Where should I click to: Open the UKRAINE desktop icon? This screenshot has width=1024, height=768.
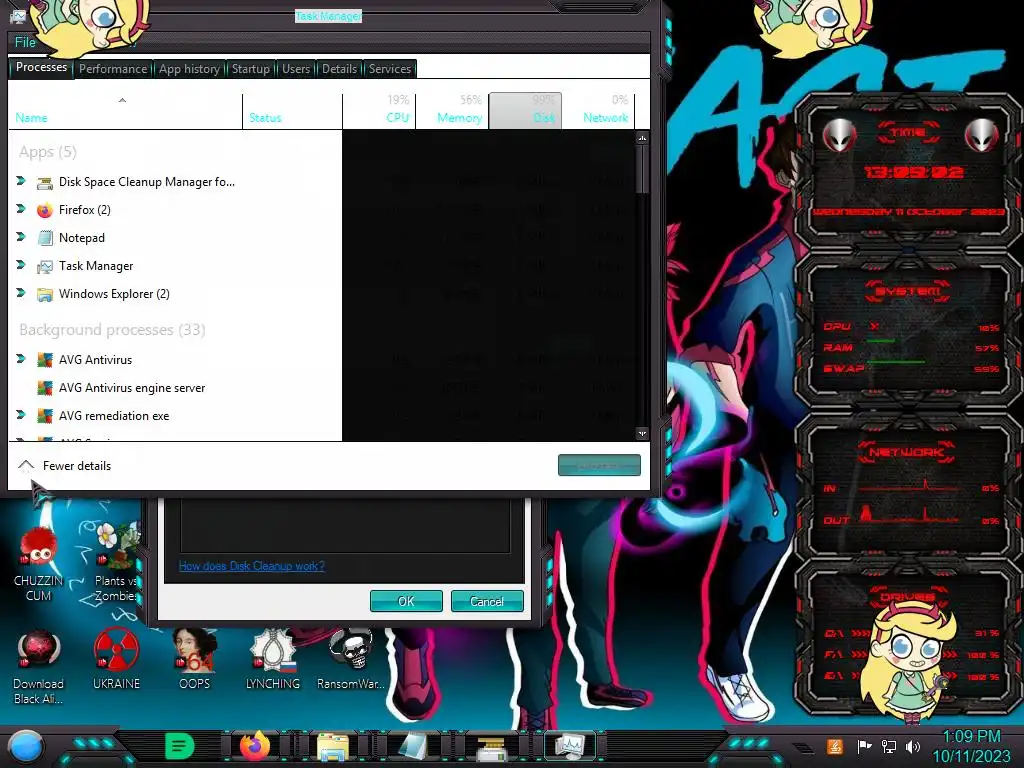point(116,660)
